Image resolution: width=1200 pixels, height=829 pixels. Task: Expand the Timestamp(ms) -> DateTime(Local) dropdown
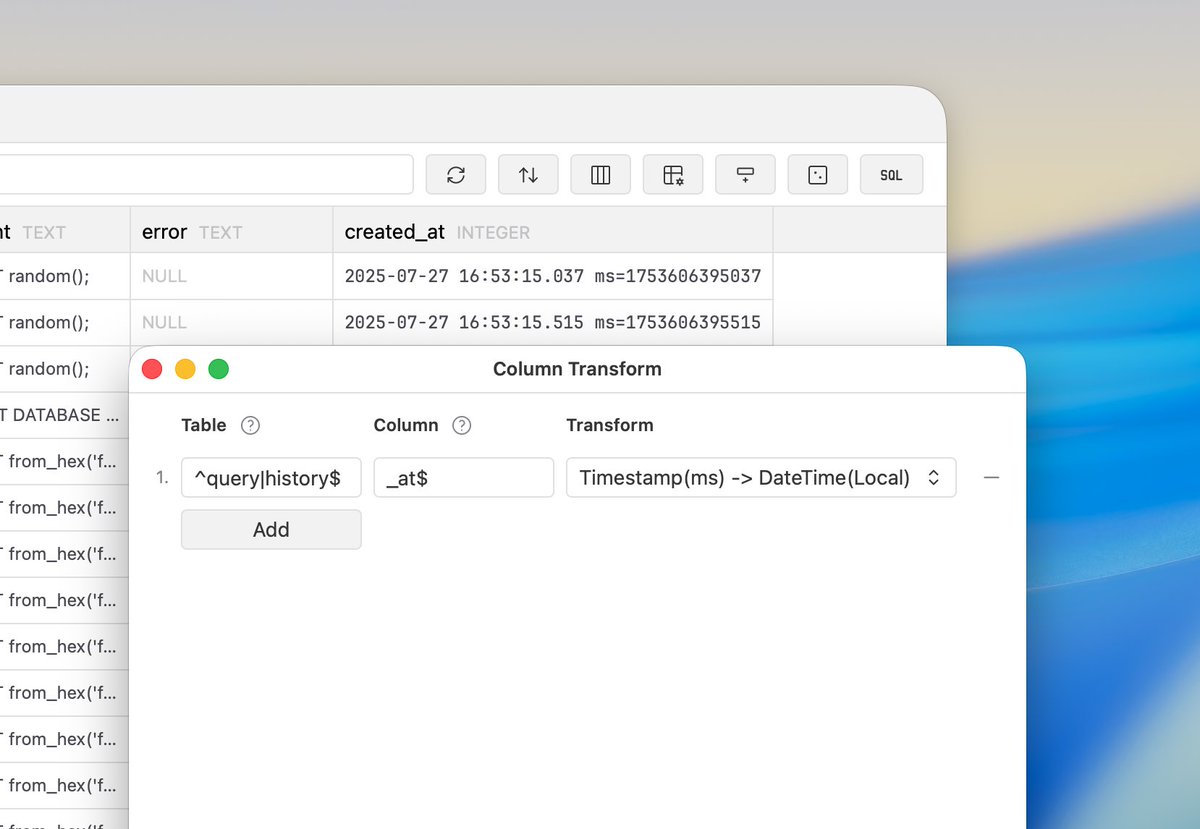coord(761,478)
